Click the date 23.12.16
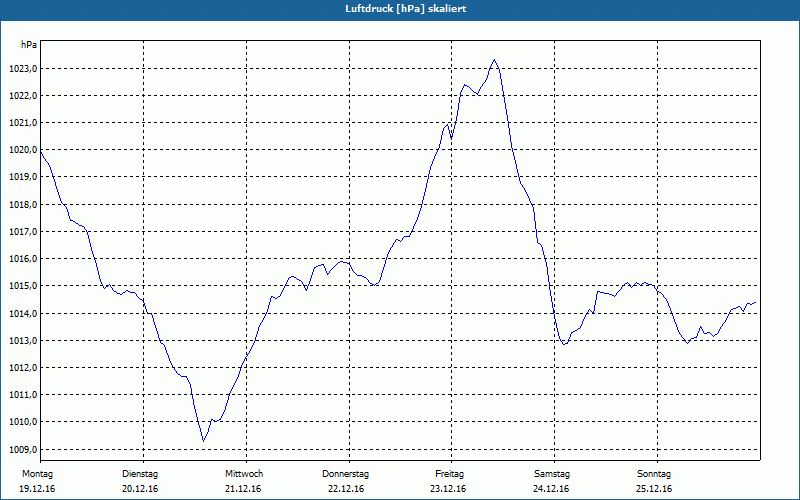The height and width of the screenshot is (500, 800). tap(448, 489)
